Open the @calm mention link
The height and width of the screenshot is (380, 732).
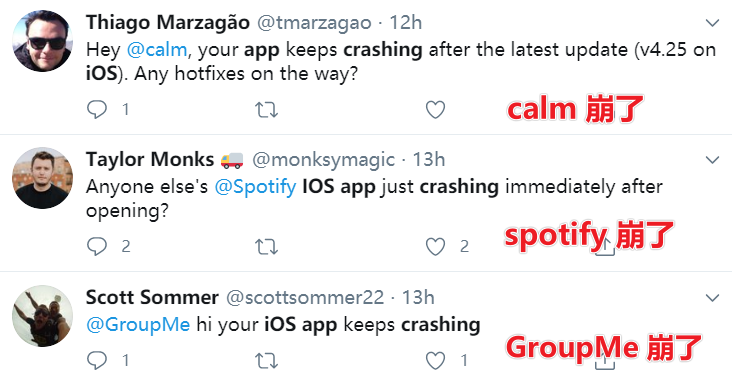coord(157,49)
